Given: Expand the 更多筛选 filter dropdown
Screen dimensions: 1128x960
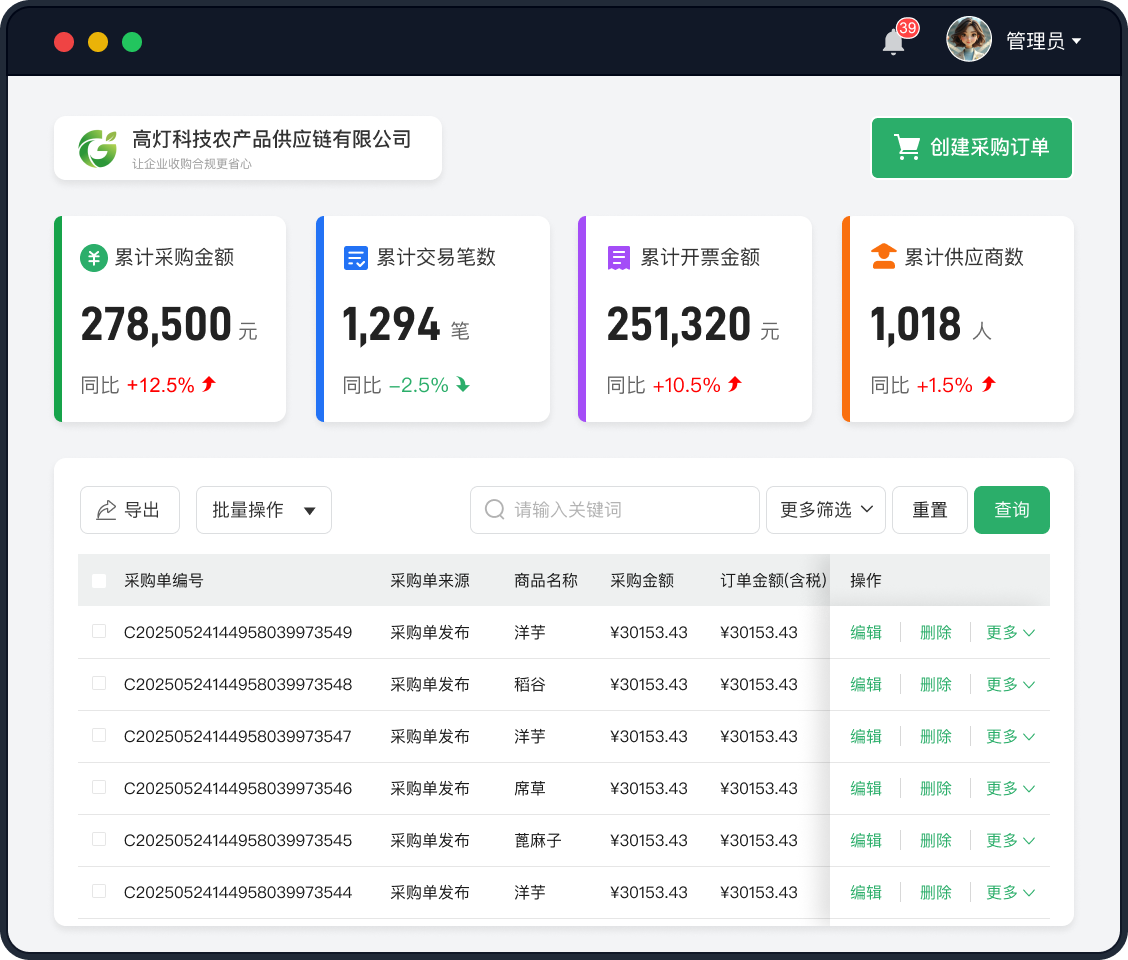Looking at the screenshot, I should 825,510.
